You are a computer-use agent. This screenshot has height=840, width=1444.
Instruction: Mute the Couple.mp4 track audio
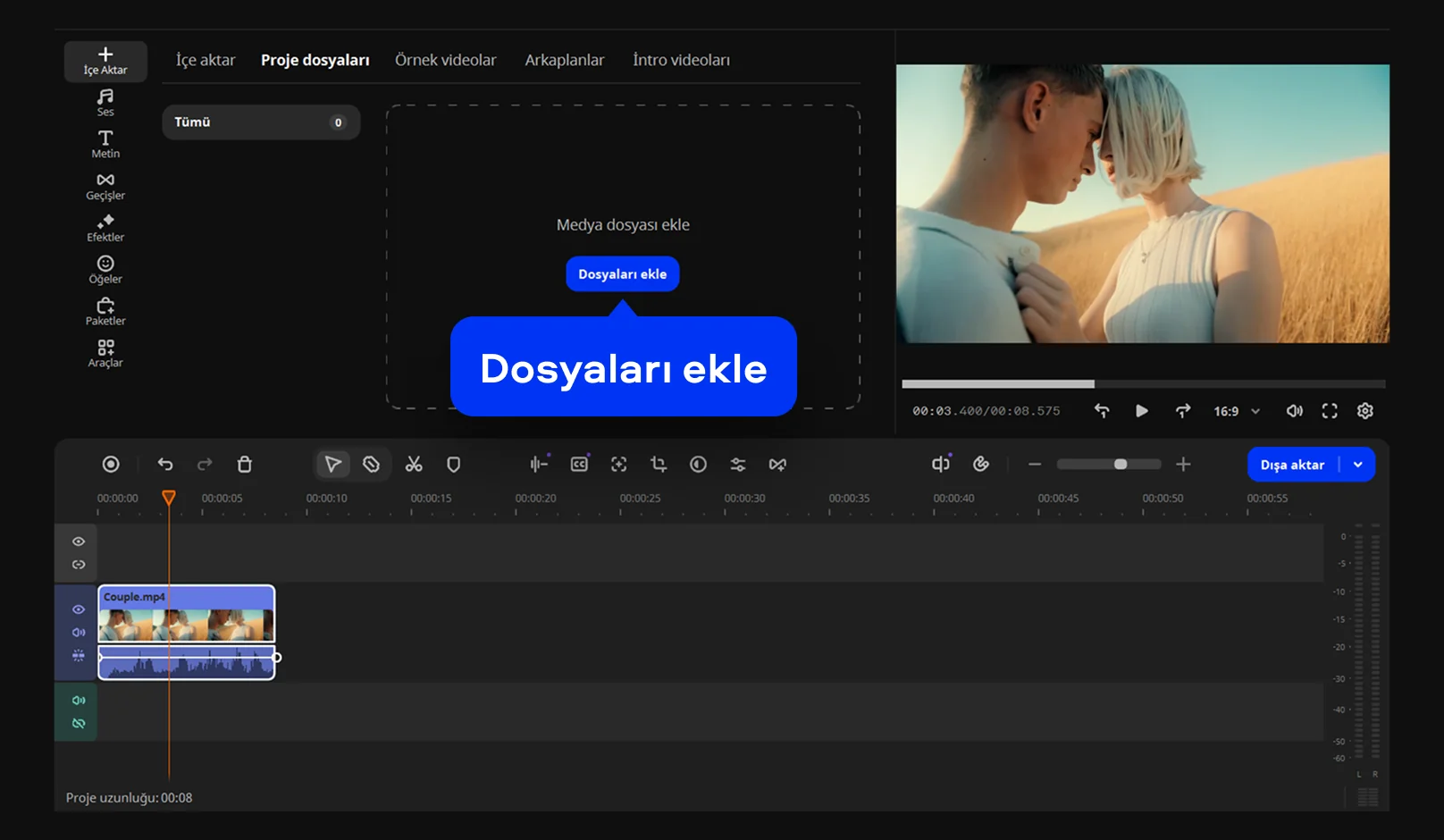click(79, 633)
